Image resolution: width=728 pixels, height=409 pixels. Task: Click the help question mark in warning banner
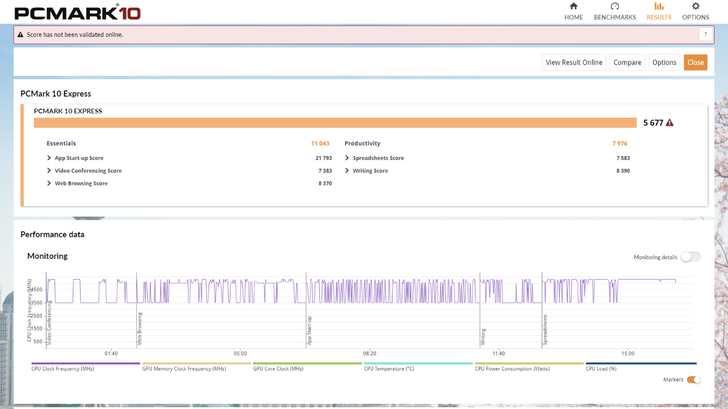pos(704,34)
